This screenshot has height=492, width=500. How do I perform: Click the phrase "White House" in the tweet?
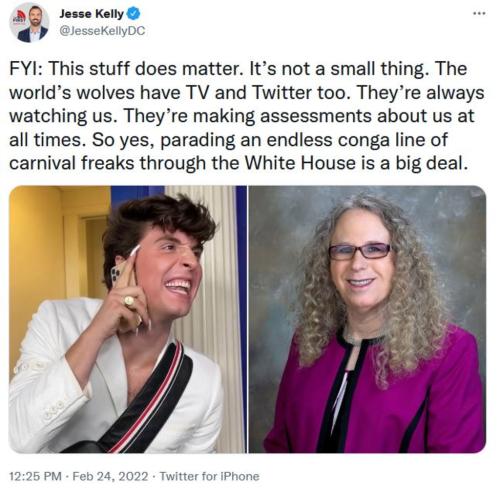point(300,163)
